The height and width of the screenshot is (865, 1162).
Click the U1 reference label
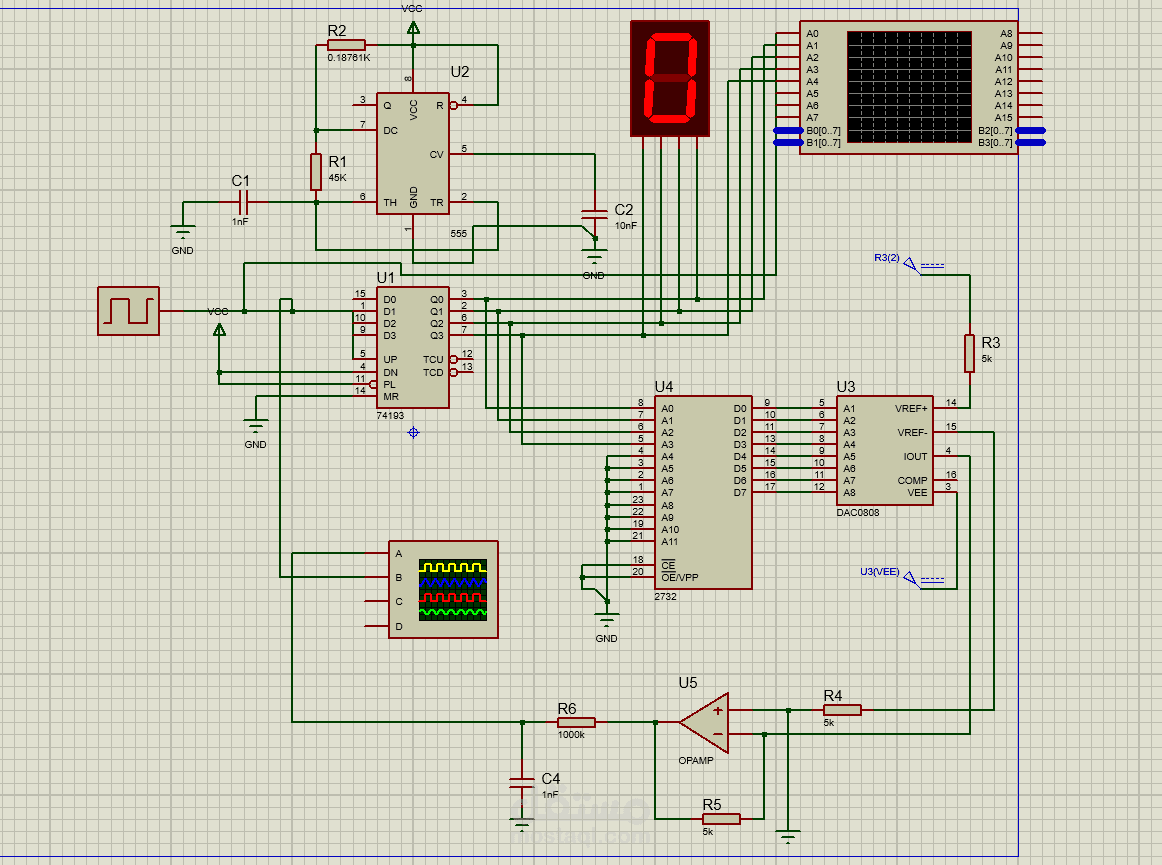pos(385,277)
